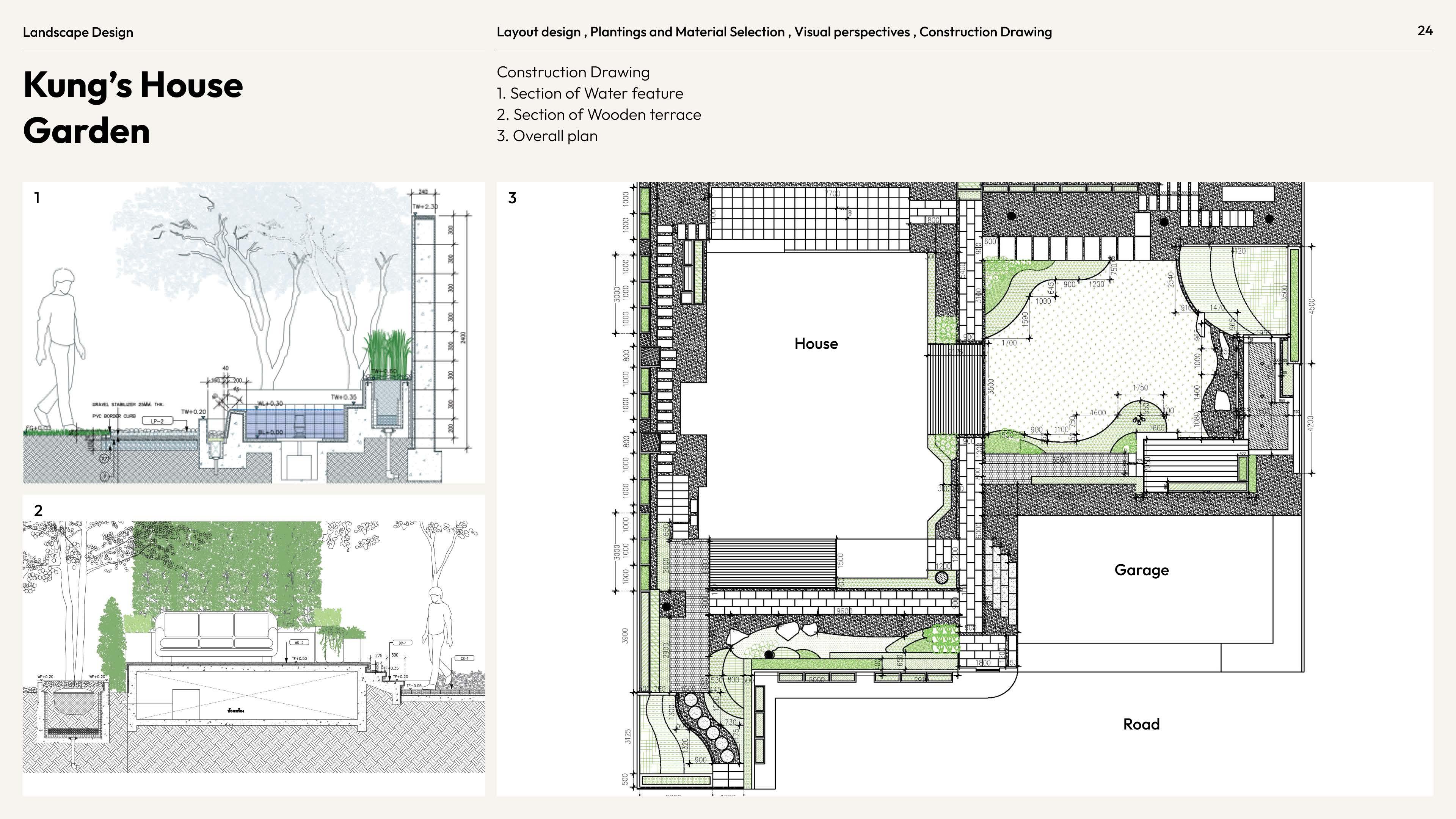The width and height of the screenshot is (1456, 819).
Task: Click the sofa in the terrace section
Action: pos(217,636)
